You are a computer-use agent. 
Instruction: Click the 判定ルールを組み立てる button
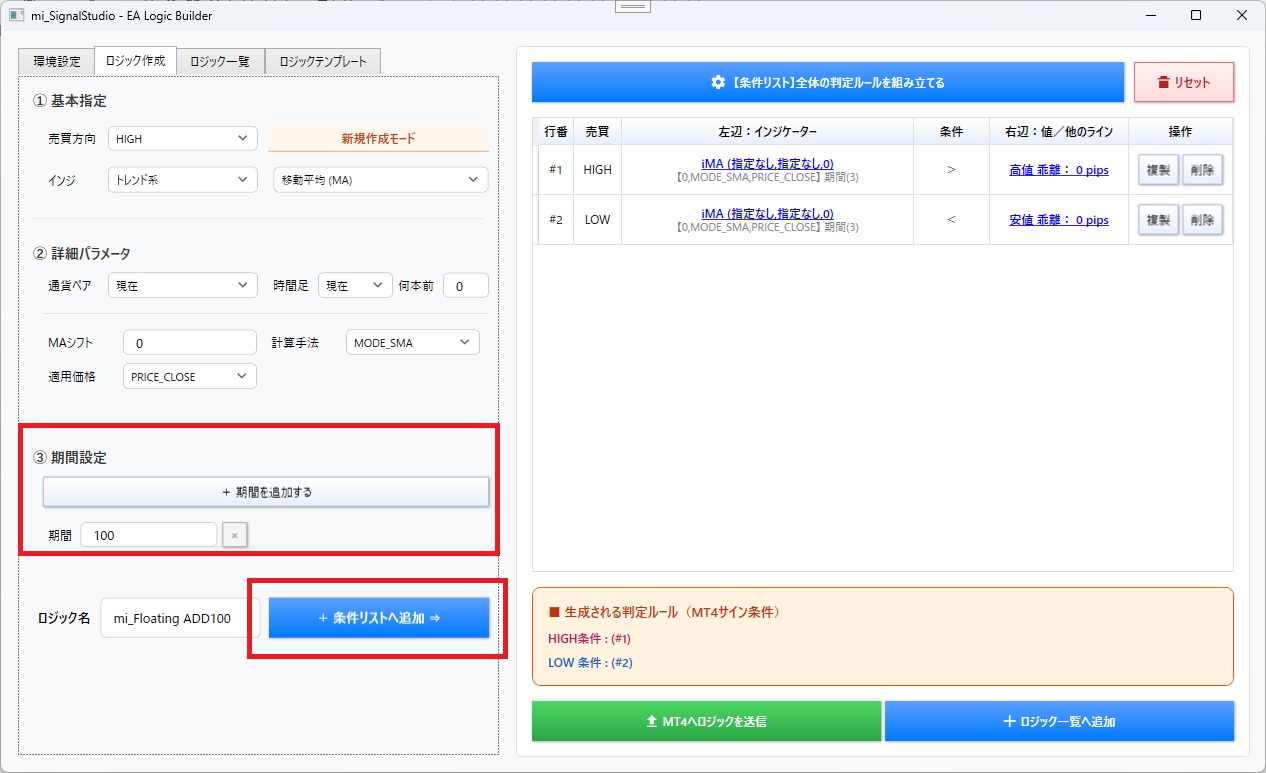click(828, 82)
